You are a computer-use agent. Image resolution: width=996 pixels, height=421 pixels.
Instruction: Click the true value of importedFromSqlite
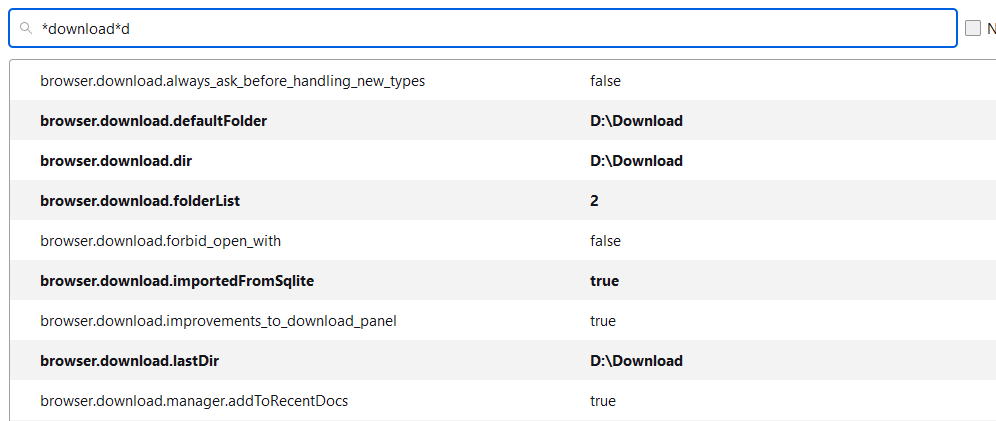604,281
